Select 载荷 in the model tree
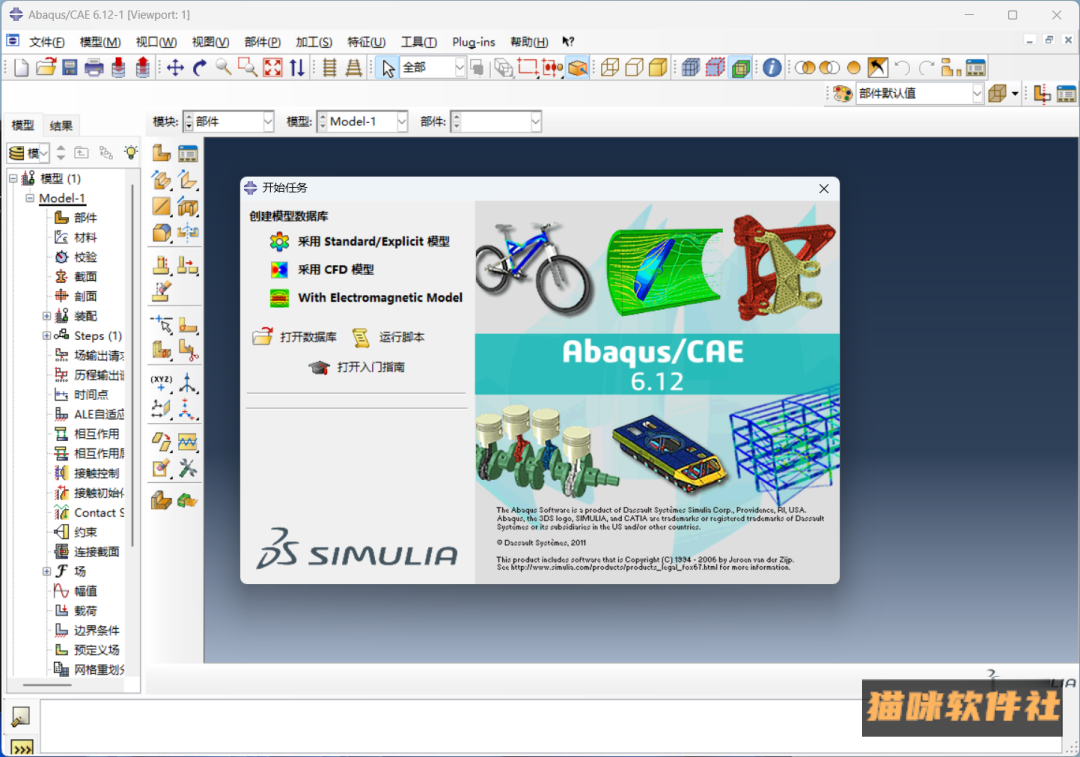Screen dimensions: 1080x757 coord(85,611)
